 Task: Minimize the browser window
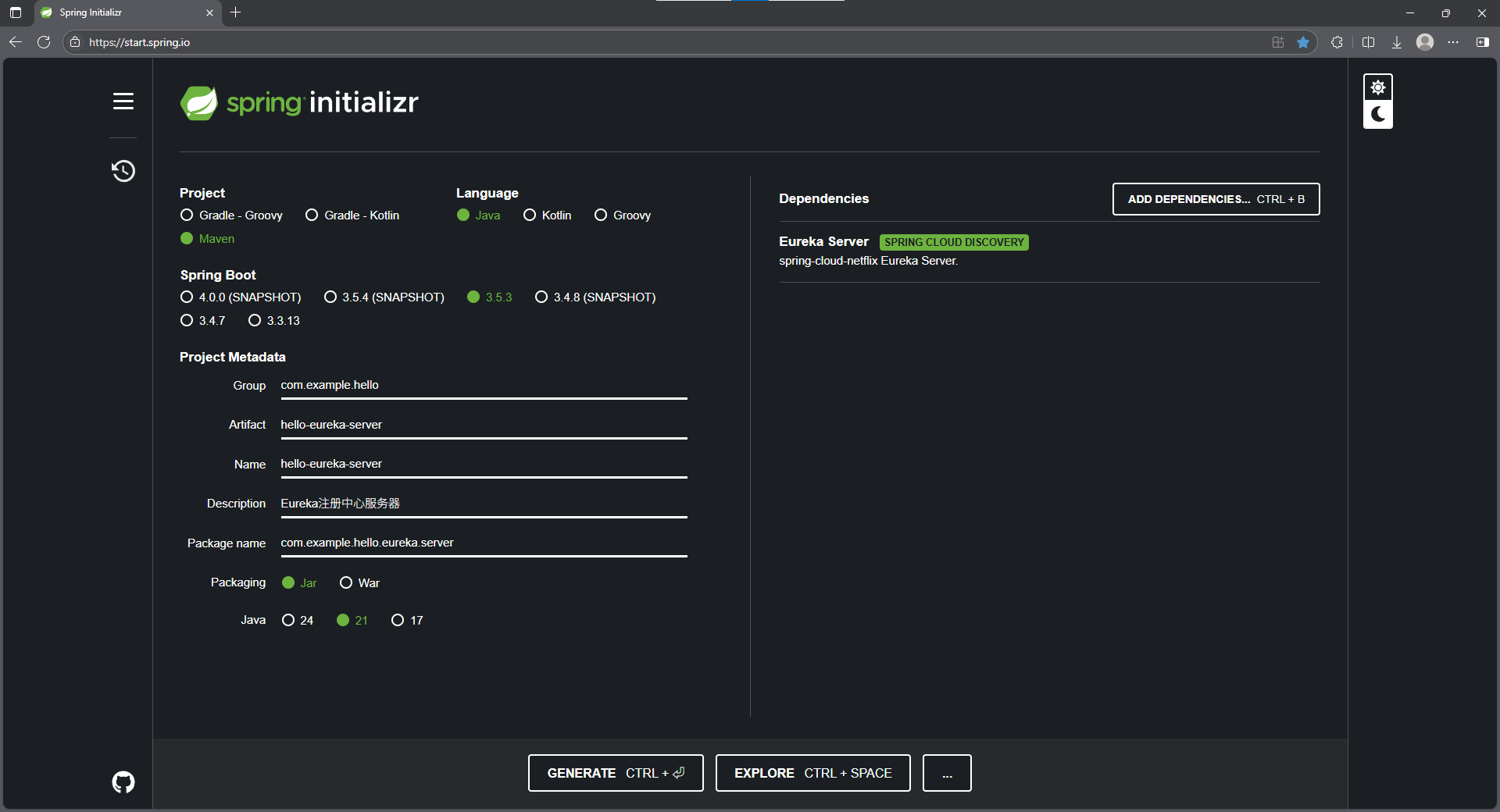pyautogui.click(x=1410, y=12)
